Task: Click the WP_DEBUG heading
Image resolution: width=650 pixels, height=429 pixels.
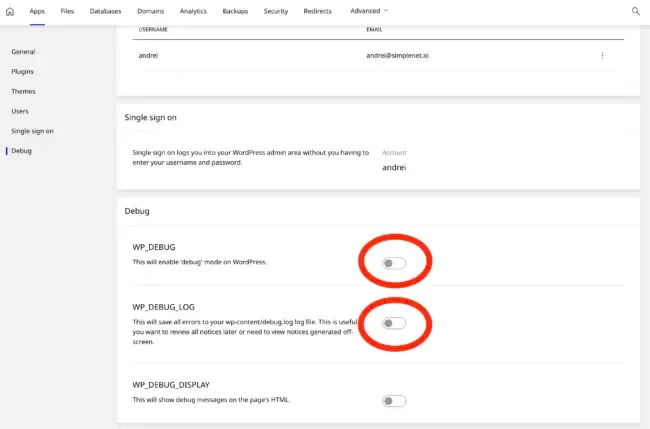Action: [x=154, y=247]
